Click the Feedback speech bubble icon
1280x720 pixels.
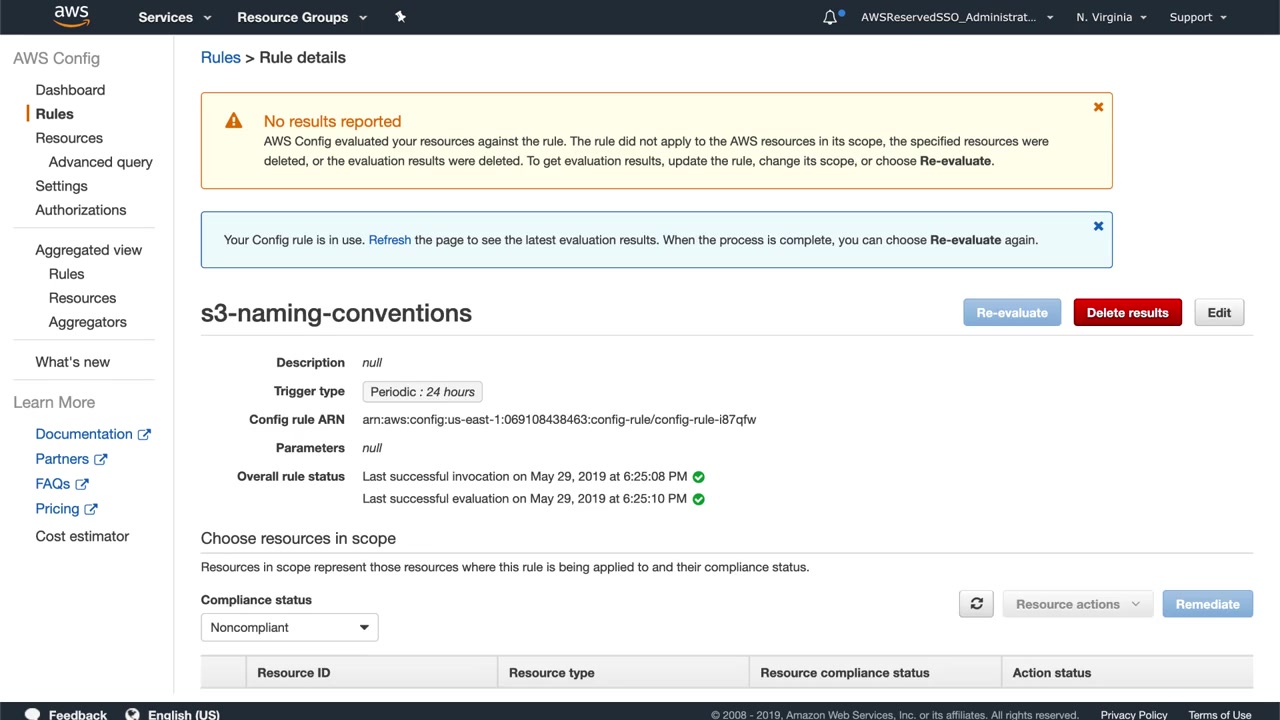(32, 714)
